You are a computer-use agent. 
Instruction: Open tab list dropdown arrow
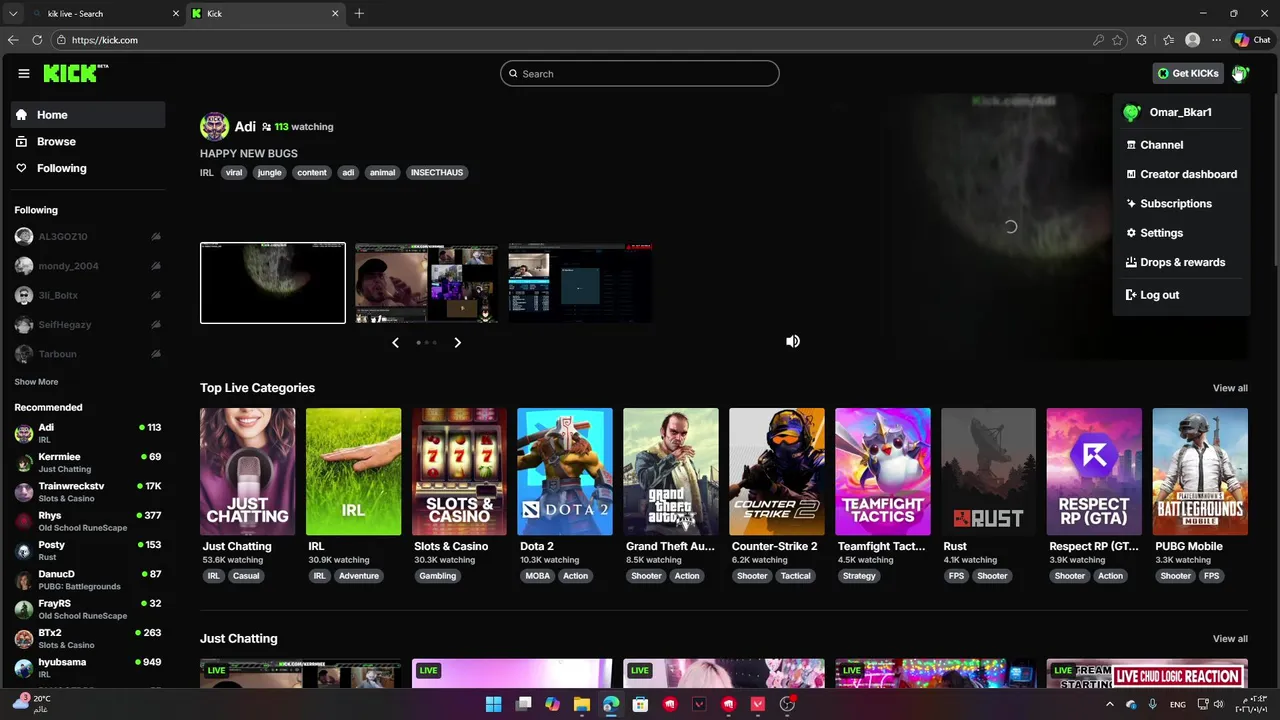pos(12,13)
